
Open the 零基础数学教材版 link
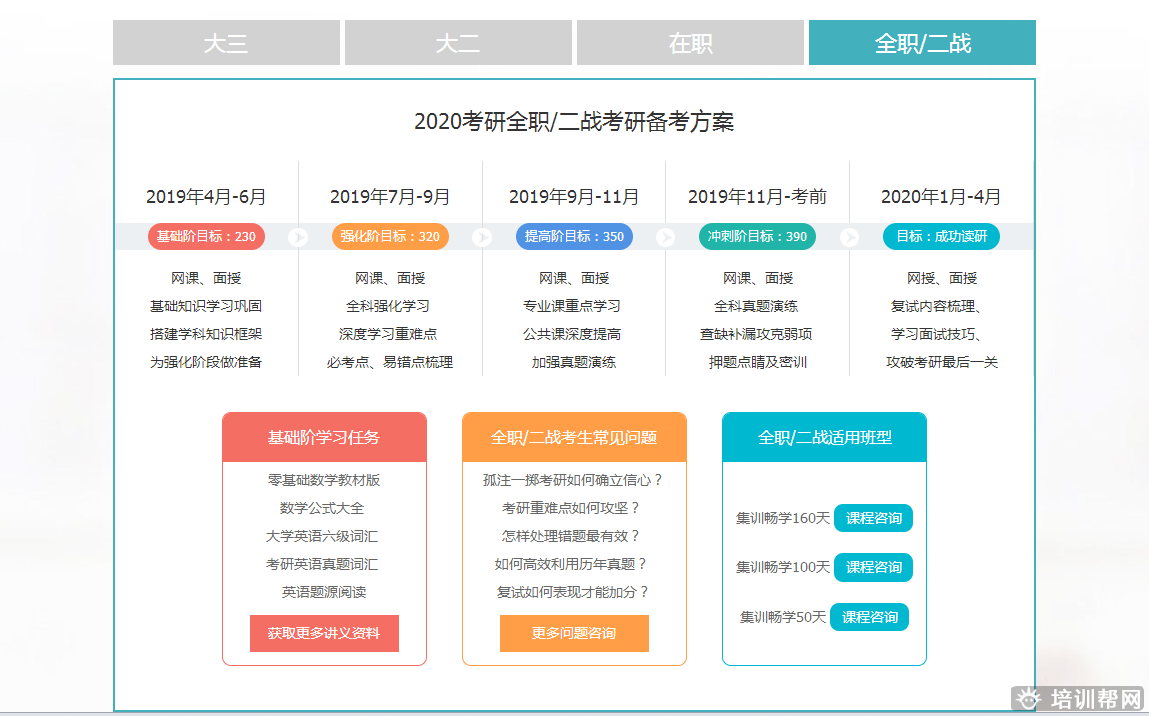[324, 480]
